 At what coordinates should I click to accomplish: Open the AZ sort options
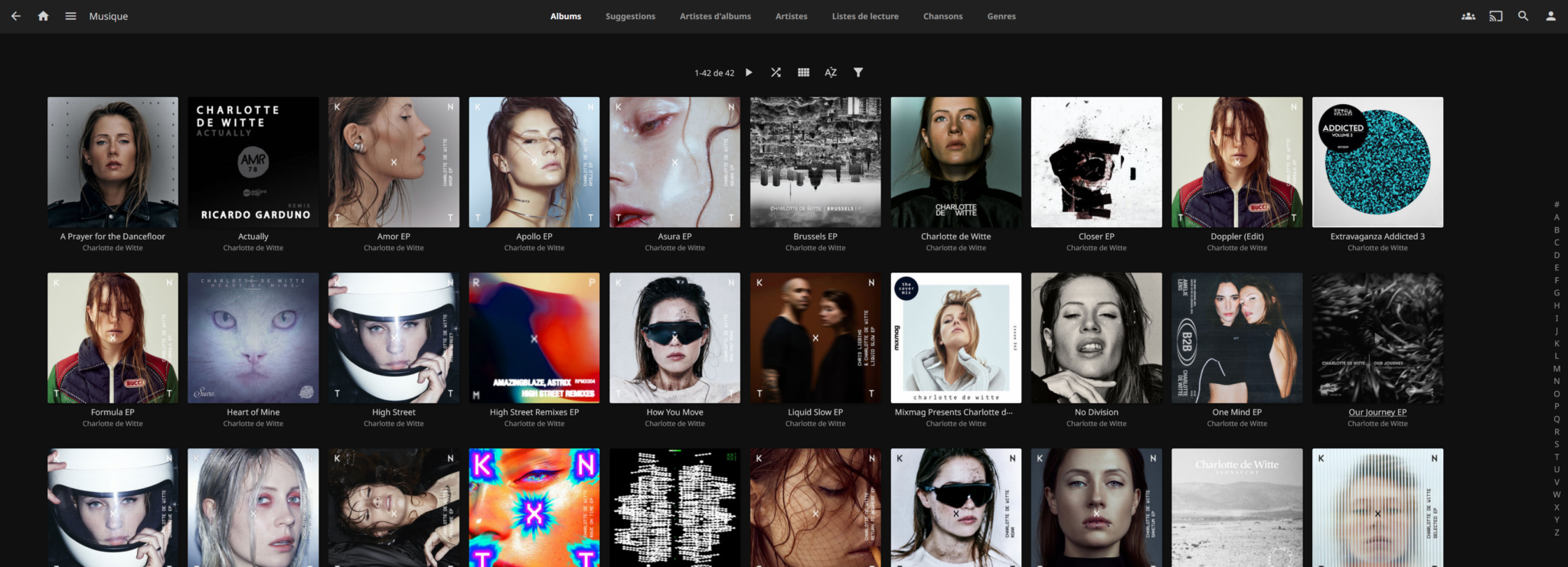point(831,73)
